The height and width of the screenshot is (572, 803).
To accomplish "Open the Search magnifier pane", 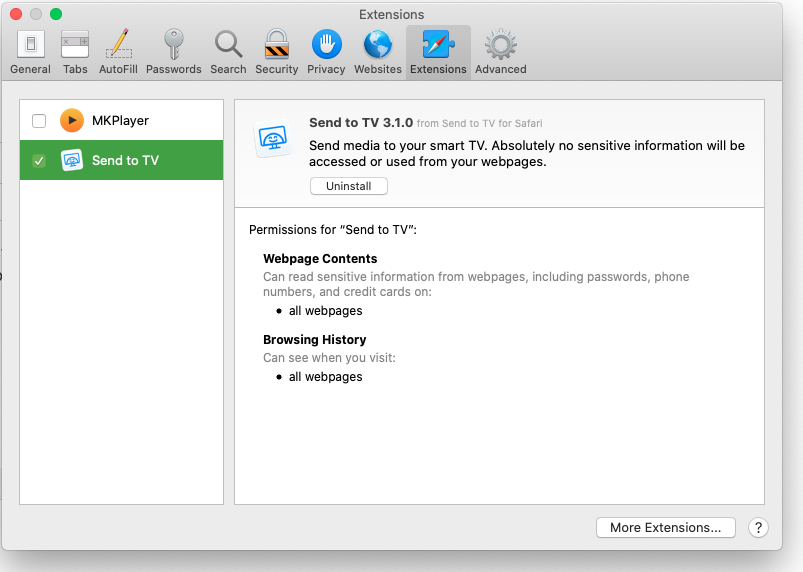I will point(228,52).
